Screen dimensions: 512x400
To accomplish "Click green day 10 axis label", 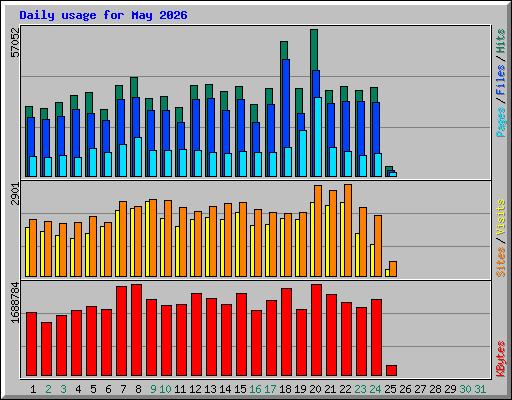I will 165,389.
